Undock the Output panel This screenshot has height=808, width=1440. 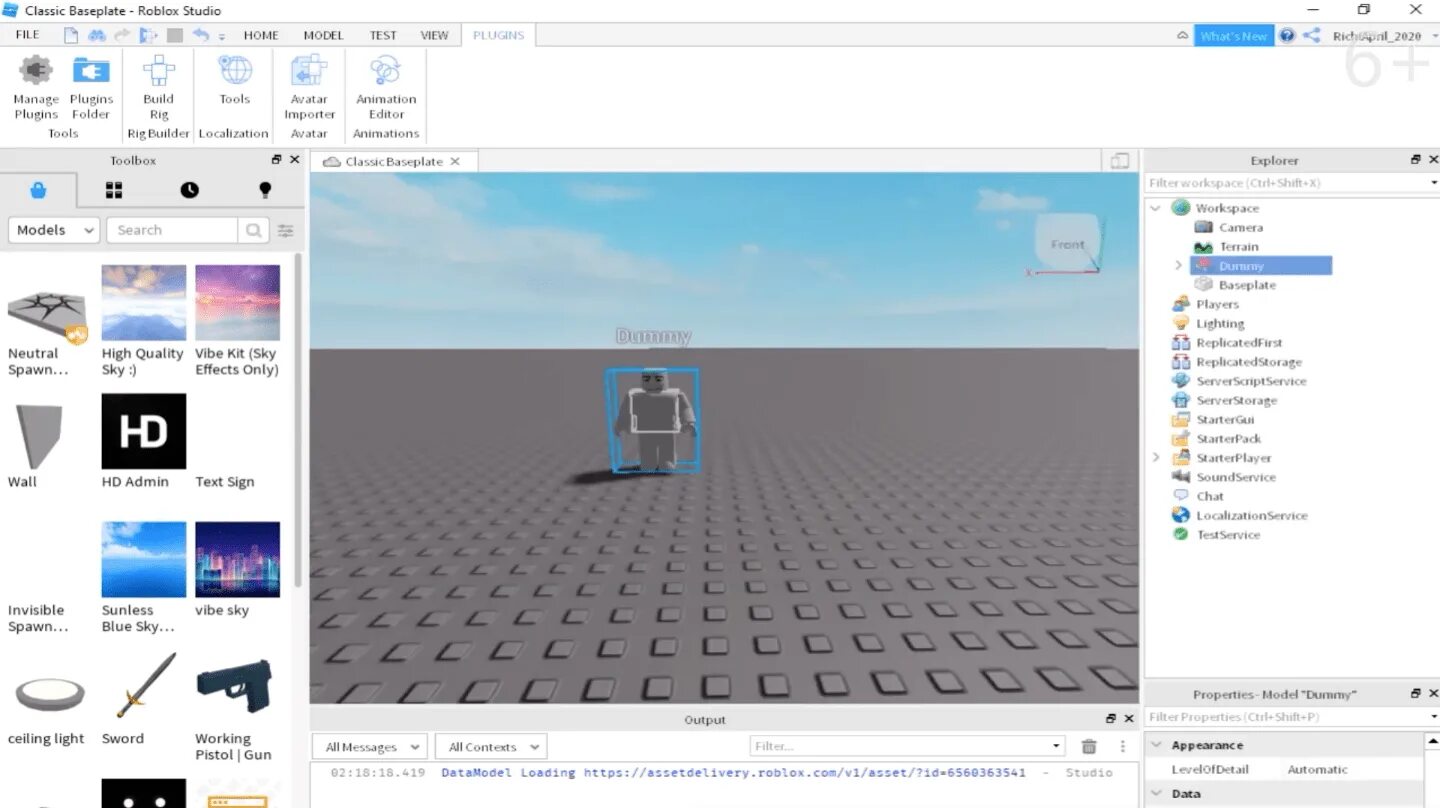[x=1111, y=719]
